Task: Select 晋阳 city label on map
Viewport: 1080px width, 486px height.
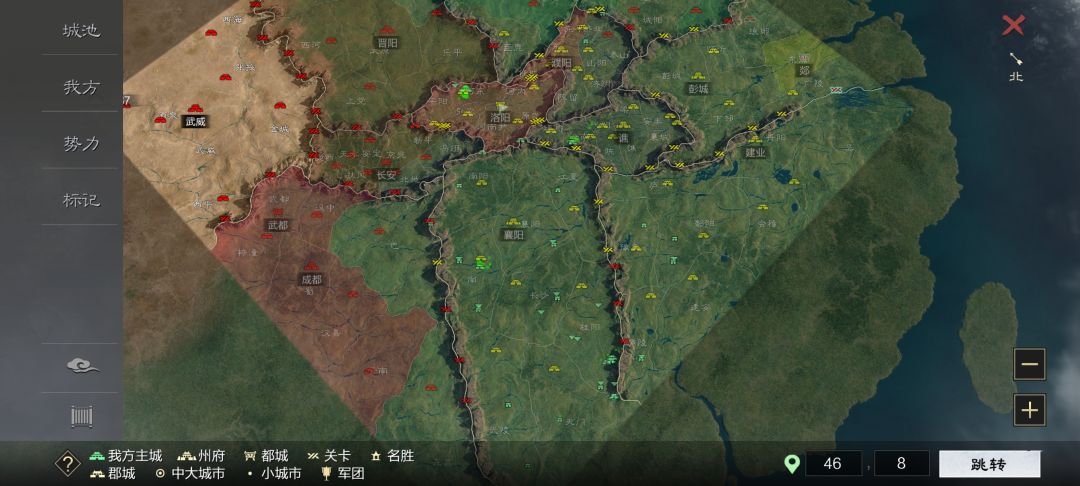Action: coord(387,43)
